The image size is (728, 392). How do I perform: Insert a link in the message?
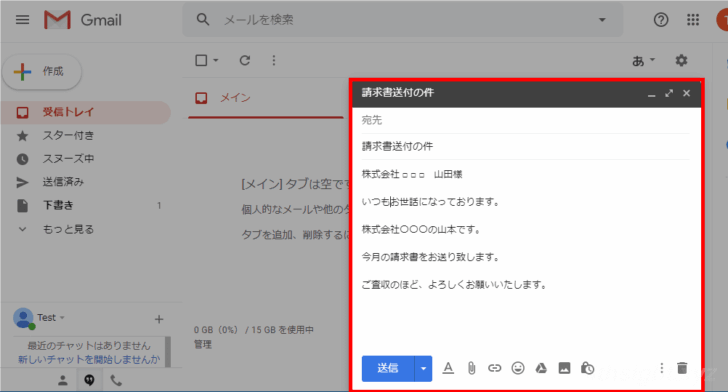(x=494, y=368)
